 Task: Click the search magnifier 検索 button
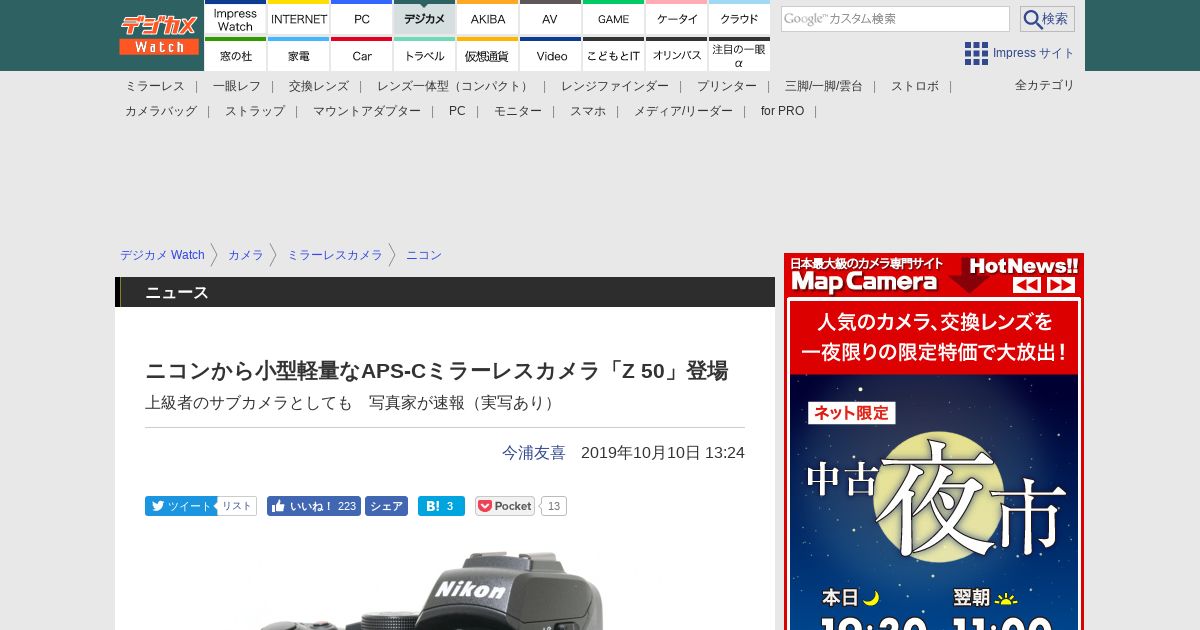point(1047,19)
